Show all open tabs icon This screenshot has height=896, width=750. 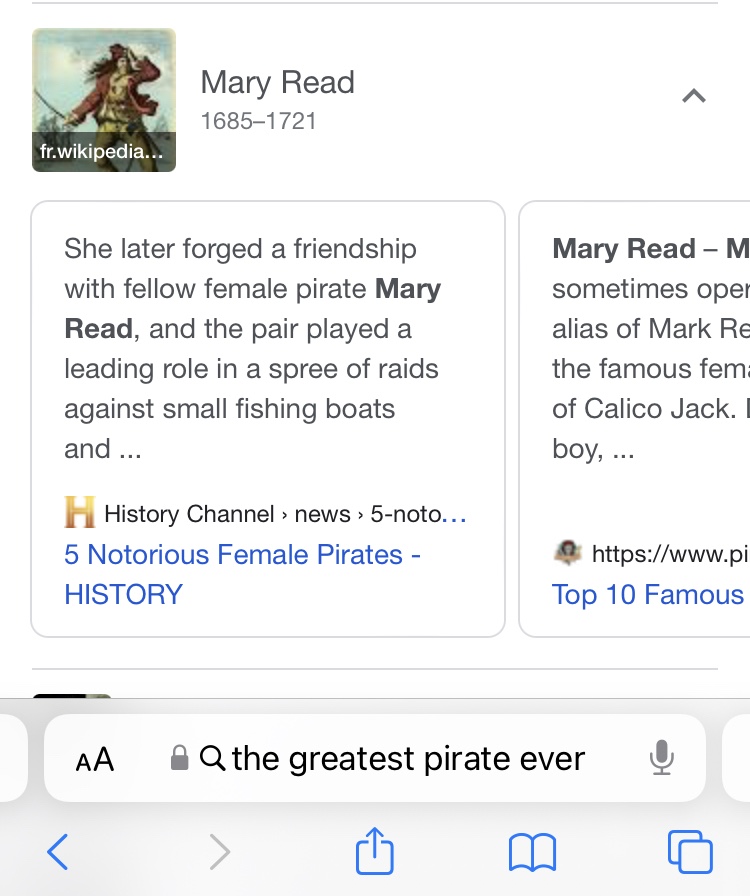pos(689,853)
